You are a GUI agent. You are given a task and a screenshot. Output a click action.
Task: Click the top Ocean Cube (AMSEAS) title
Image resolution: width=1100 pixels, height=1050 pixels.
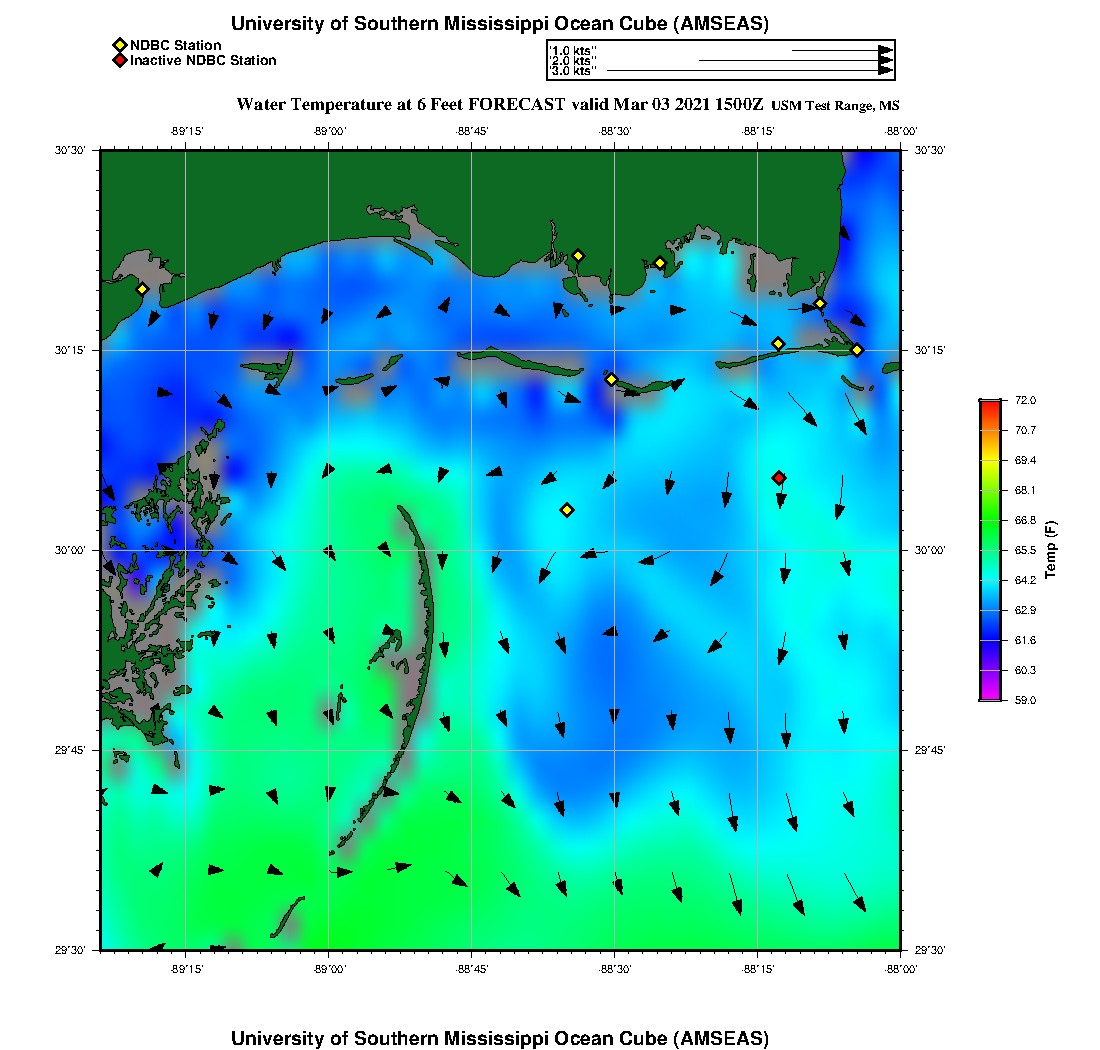(499, 24)
